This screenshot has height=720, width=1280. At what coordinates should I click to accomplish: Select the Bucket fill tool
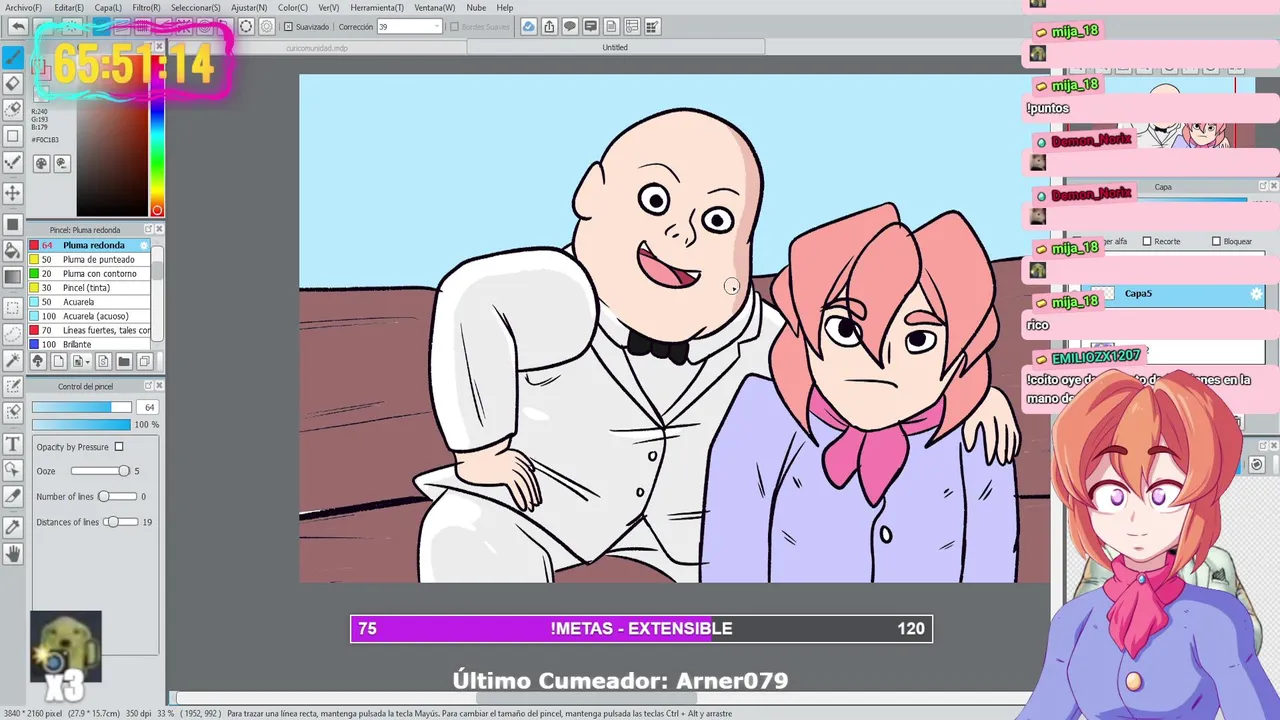pyautogui.click(x=13, y=250)
